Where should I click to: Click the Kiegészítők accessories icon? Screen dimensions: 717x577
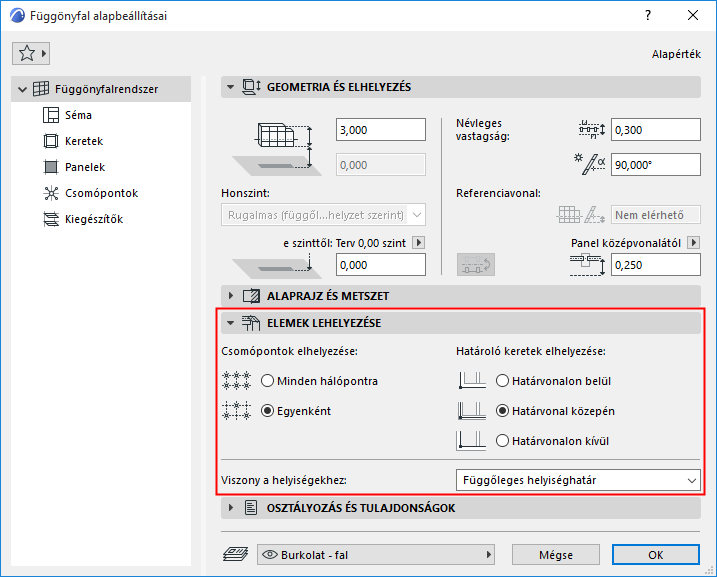click(51, 219)
